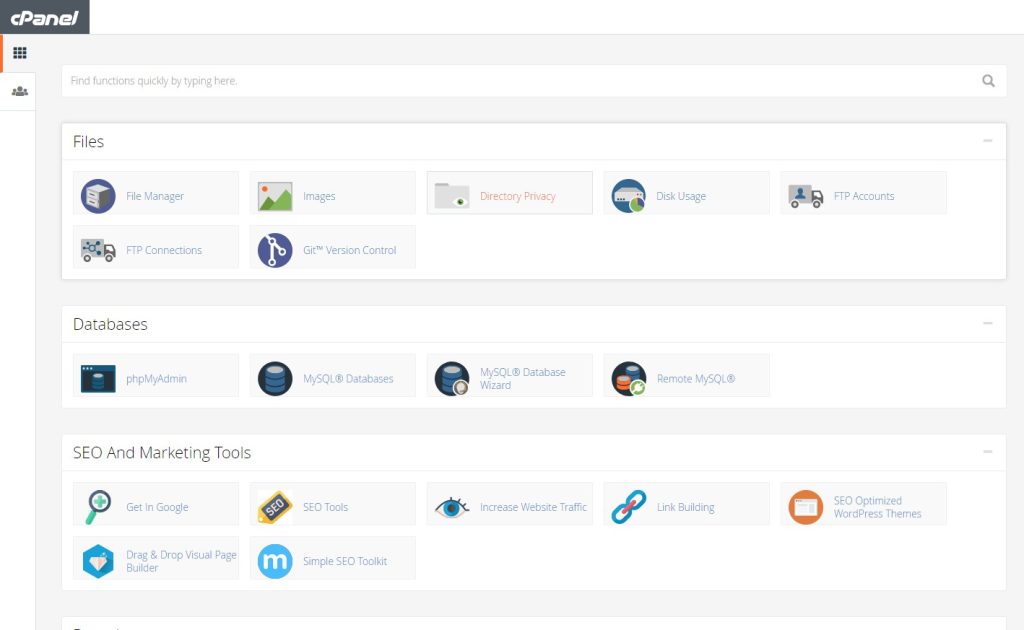
Task: Open the Disk Usage link
Action: click(x=681, y=196)
